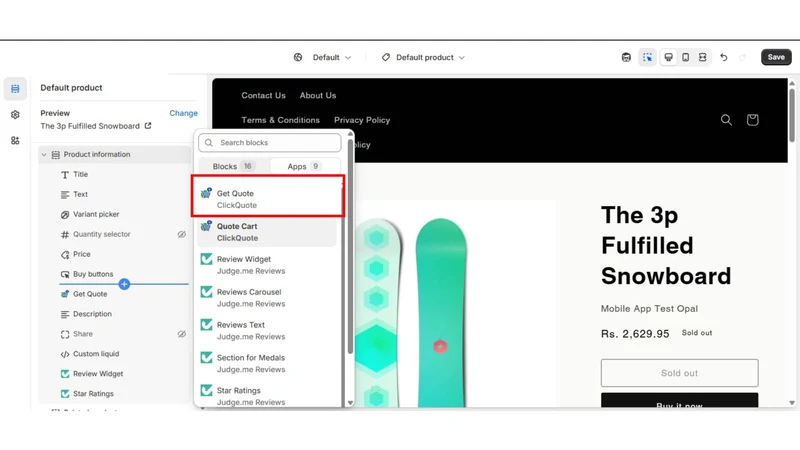Click the popup list scroll-down arrow
Screen dimensions: 800x450
click(x=350, y=403)
